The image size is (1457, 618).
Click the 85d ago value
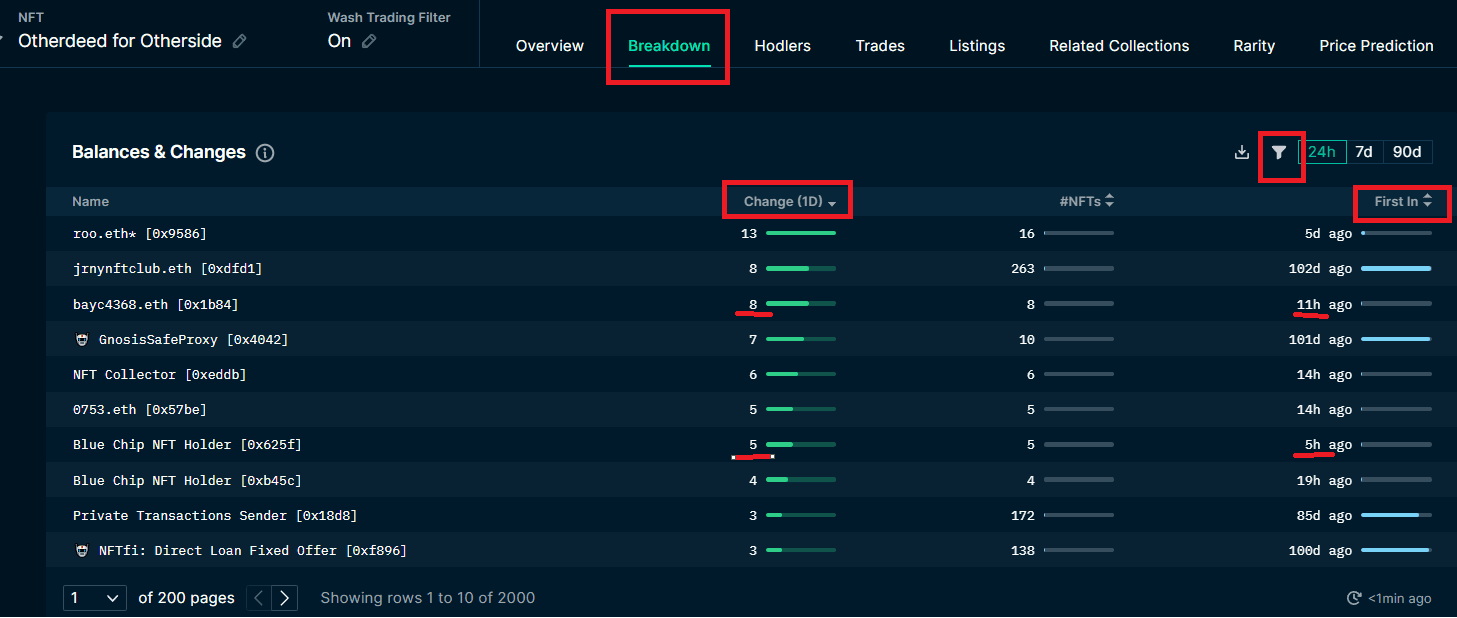1324,516
